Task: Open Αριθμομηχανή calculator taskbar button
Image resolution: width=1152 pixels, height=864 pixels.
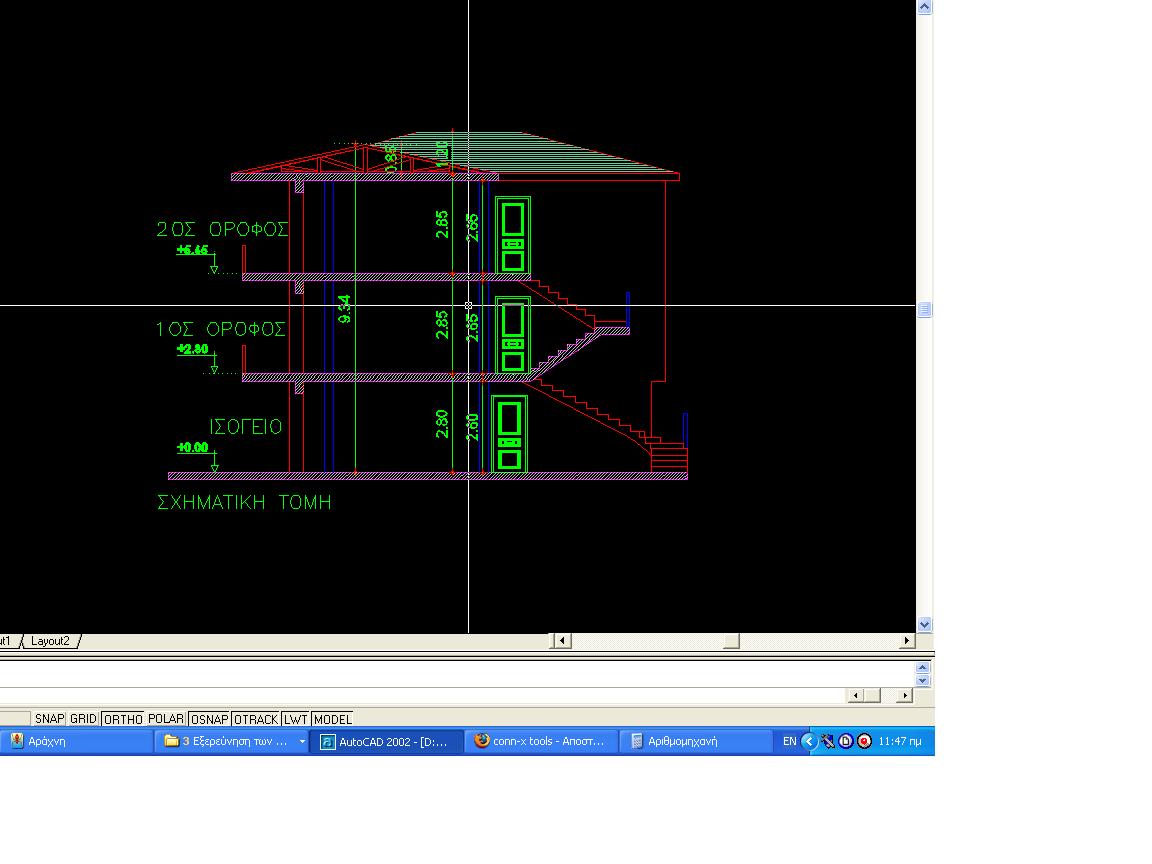Action: coord(694,741)
